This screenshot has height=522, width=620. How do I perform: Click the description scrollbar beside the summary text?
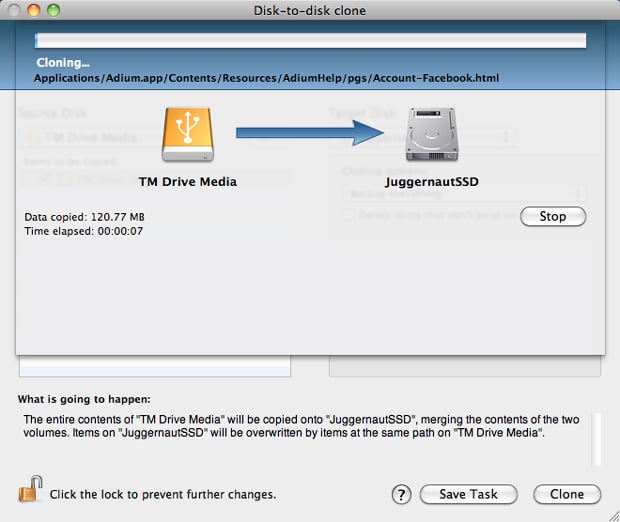tap(596, 439)
